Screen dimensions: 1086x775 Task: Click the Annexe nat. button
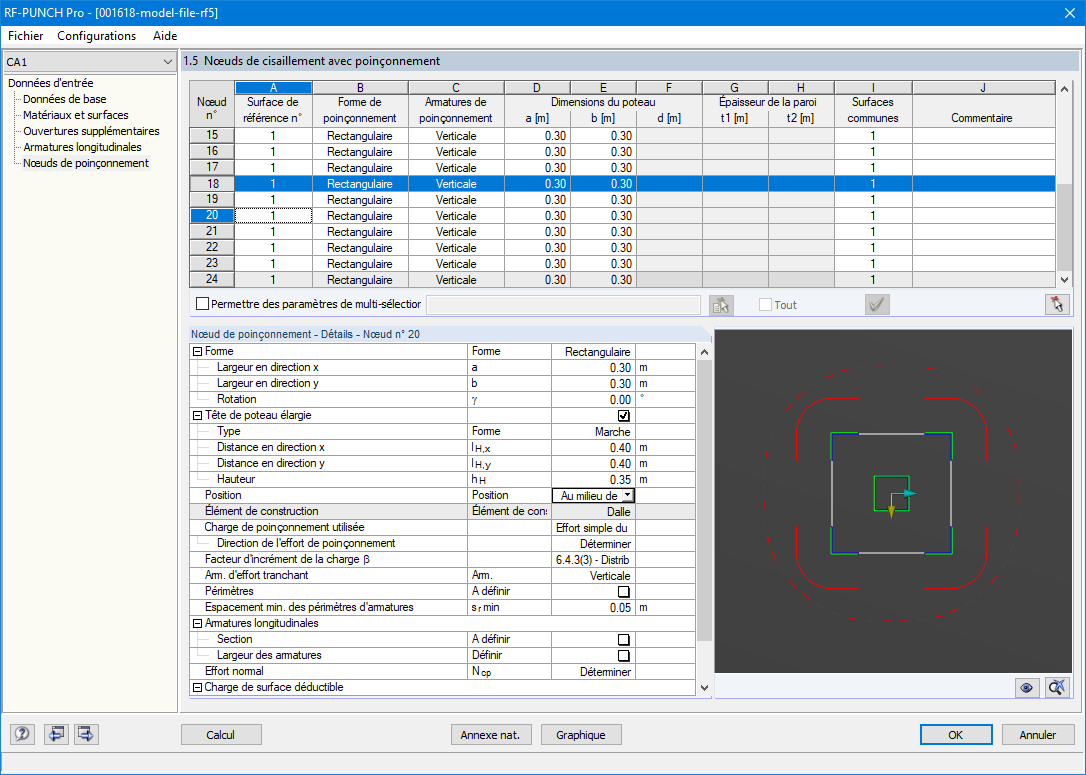click(490, 735)
